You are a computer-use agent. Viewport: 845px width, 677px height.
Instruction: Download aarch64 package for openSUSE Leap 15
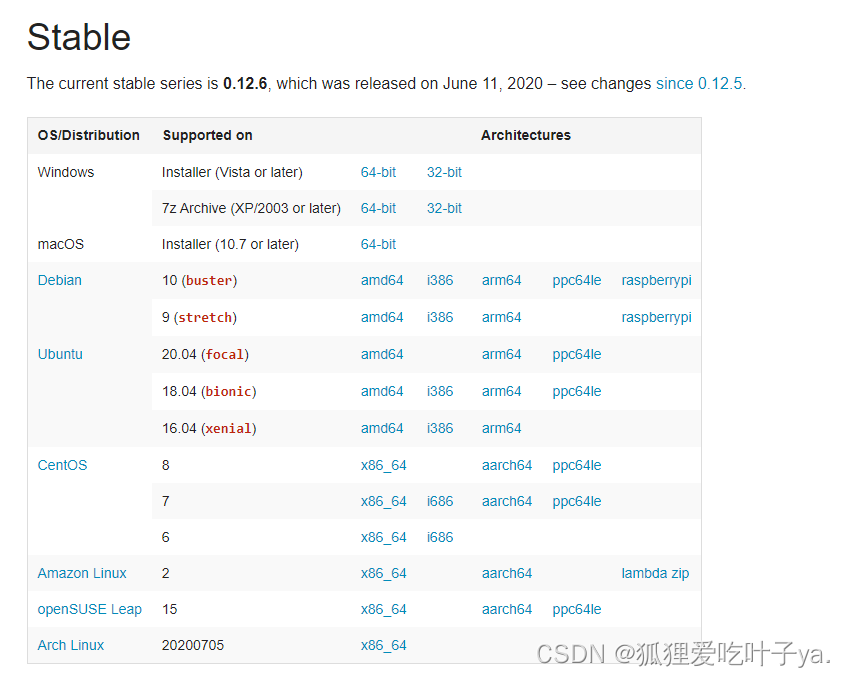click(507, 610)
